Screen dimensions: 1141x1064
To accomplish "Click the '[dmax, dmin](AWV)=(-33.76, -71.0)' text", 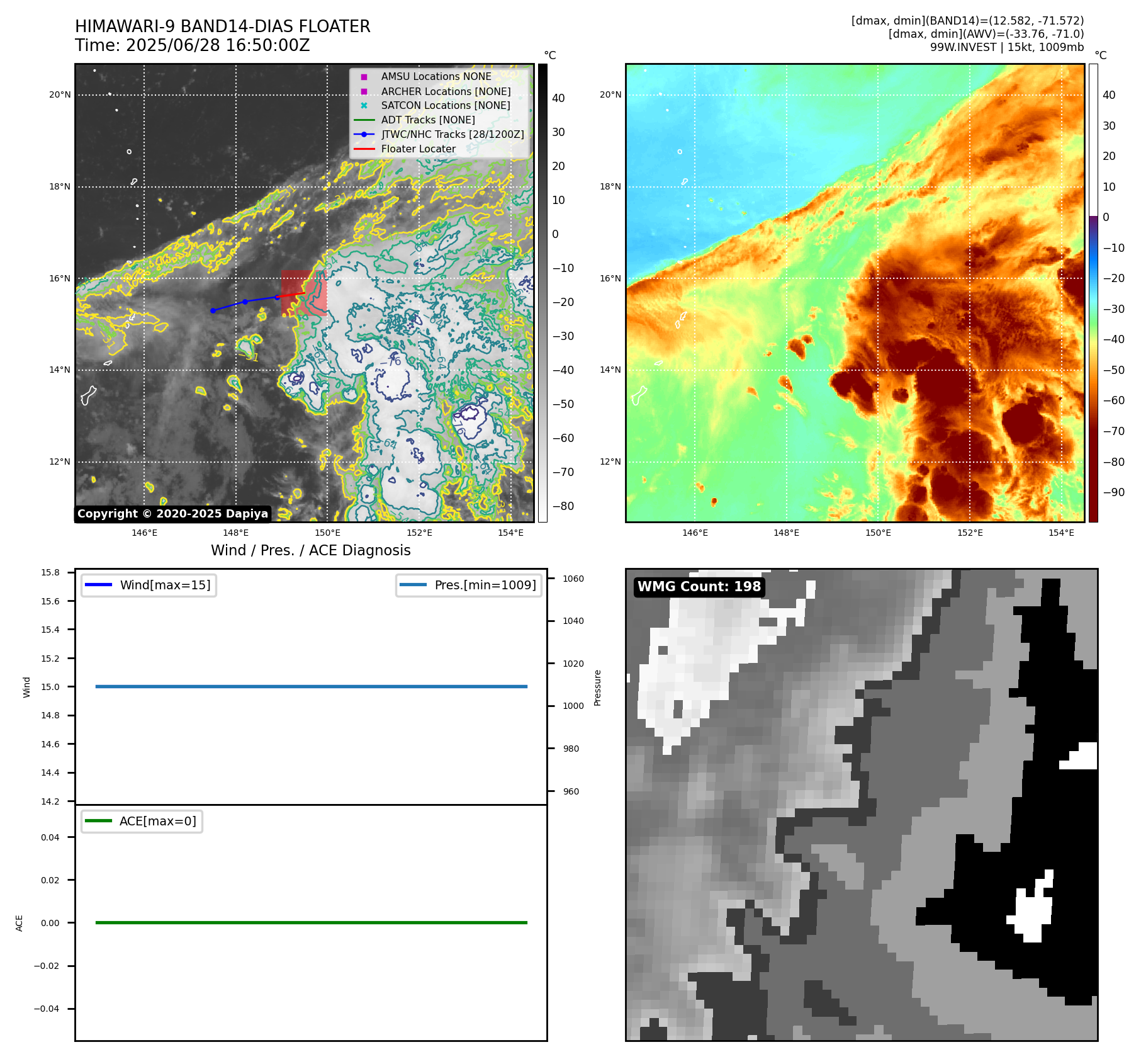I will pyautogui.click(x=986, y=34).
